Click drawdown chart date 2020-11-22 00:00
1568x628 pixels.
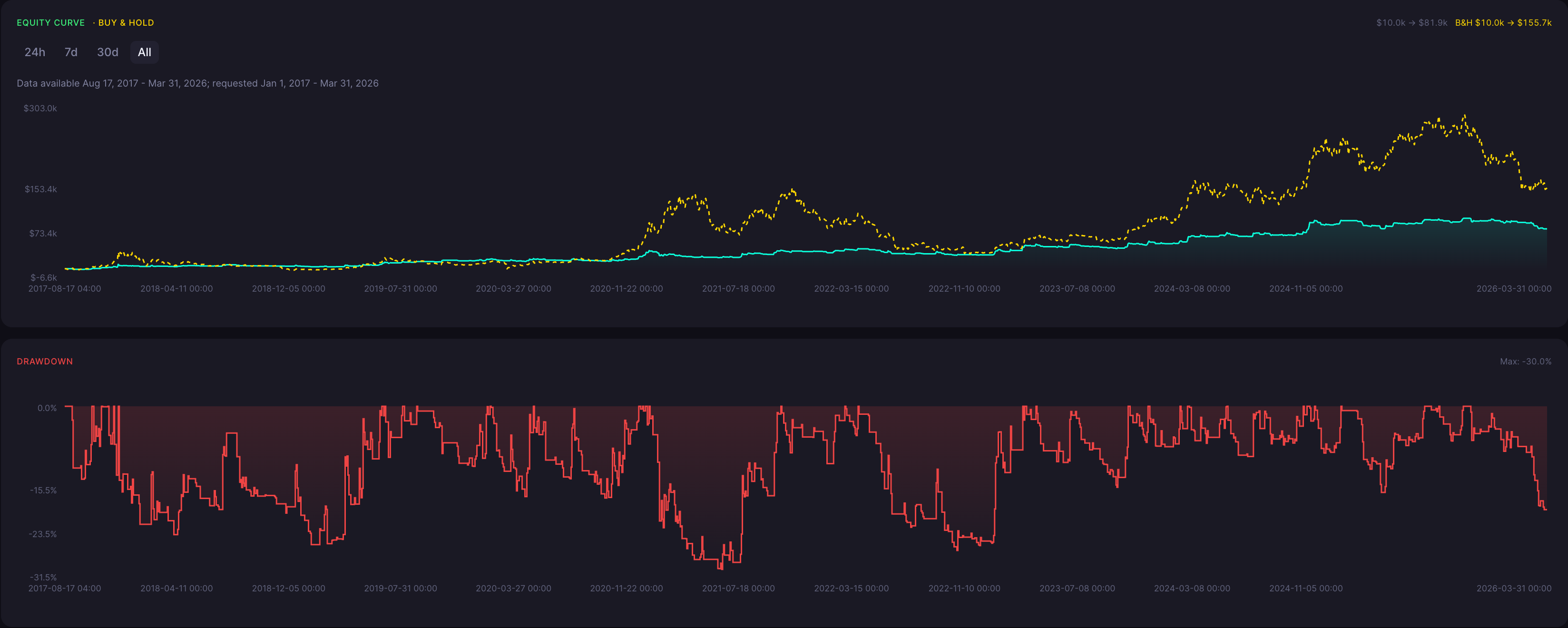click(x=627, y=589)
